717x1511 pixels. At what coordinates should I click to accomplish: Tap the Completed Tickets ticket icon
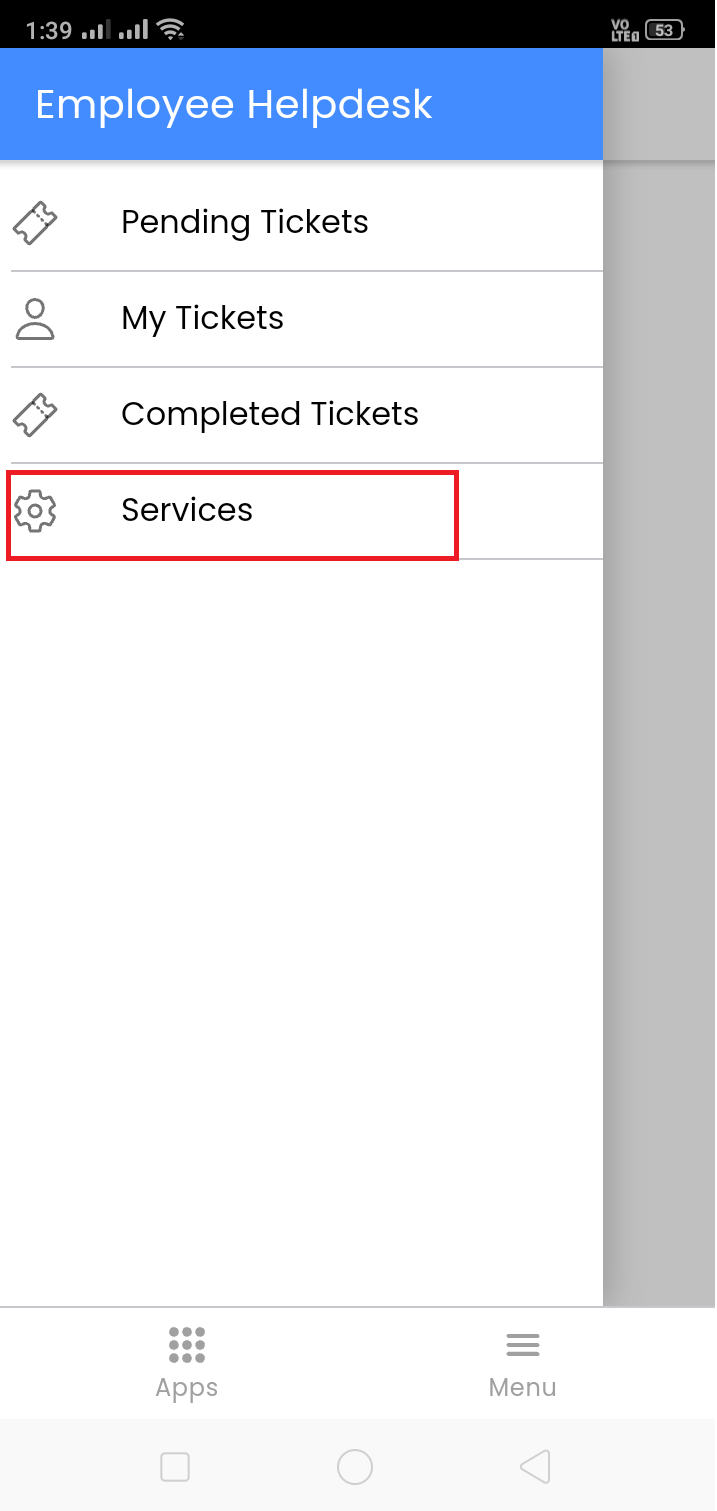(35, 414)
